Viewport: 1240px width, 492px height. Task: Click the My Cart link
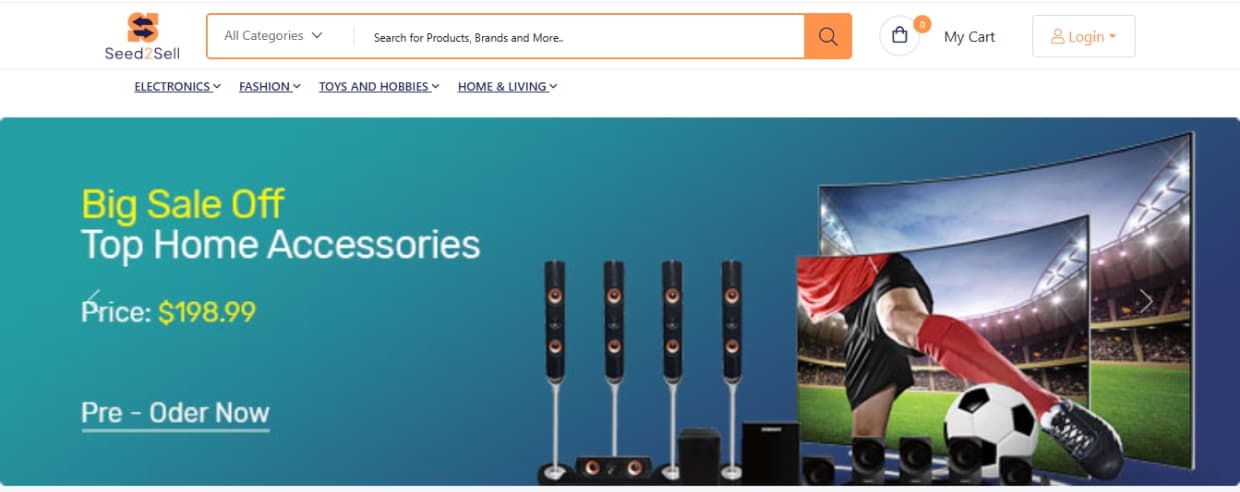coord(969,37)
